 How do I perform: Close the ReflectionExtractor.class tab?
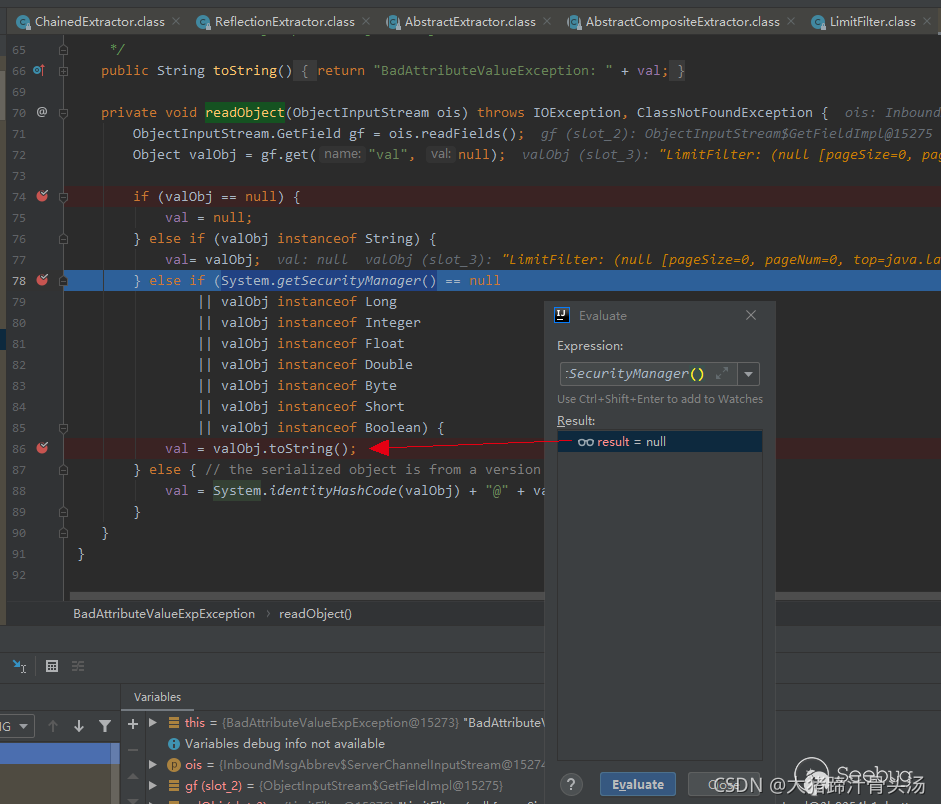(368, 21)
